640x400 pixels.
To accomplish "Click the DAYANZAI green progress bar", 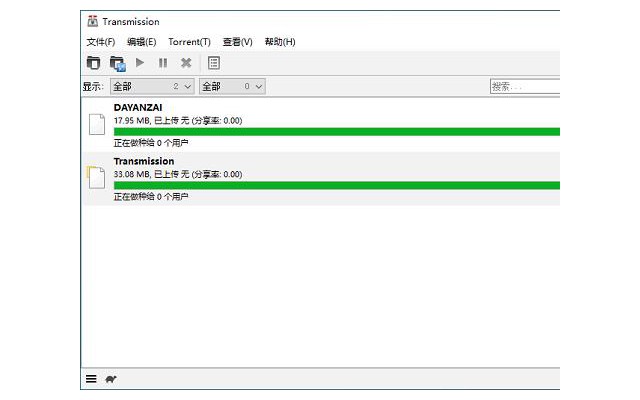I will pyautogui.click(x=337, y=131).
